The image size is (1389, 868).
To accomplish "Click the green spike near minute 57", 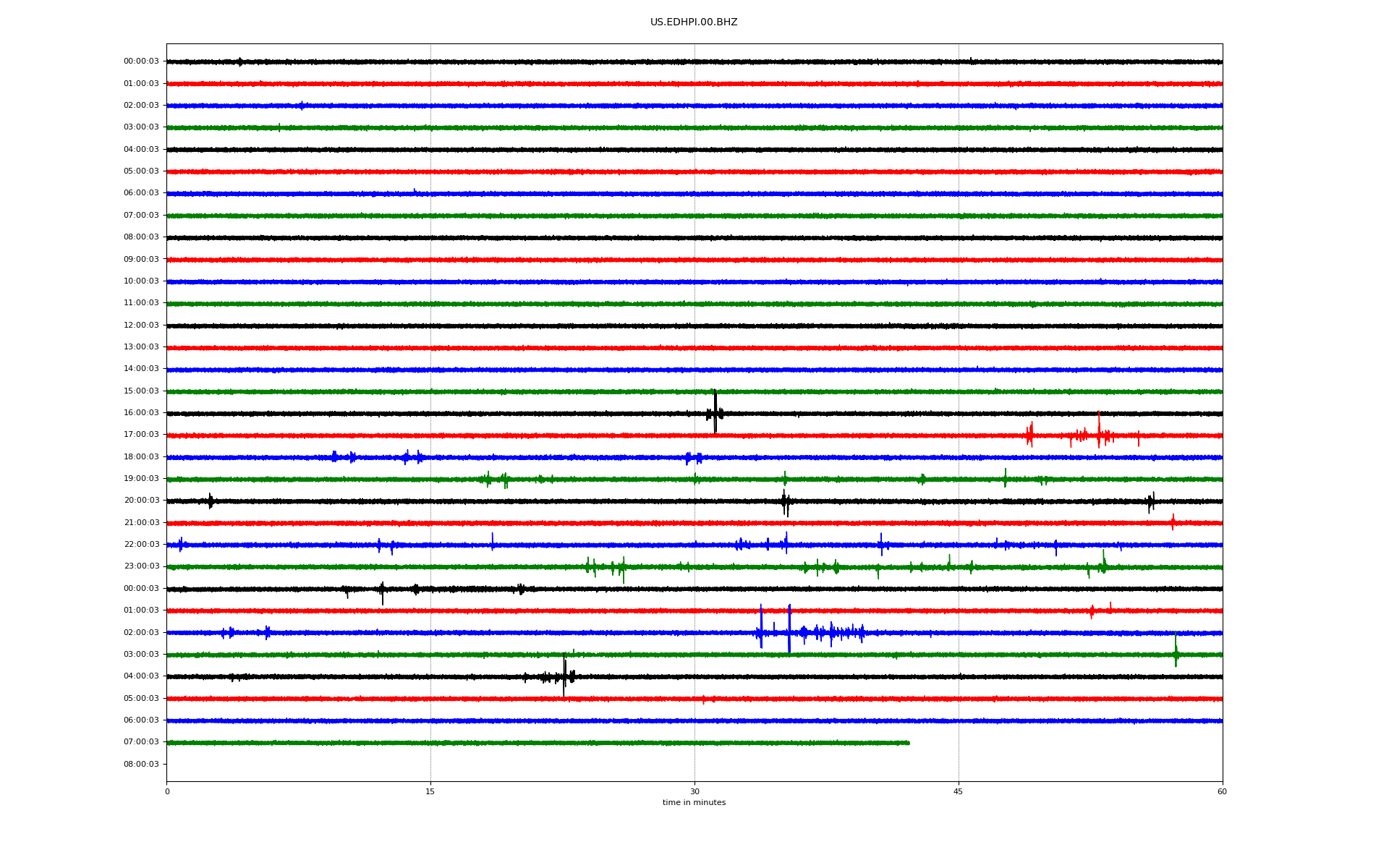I will (1176, 650).
